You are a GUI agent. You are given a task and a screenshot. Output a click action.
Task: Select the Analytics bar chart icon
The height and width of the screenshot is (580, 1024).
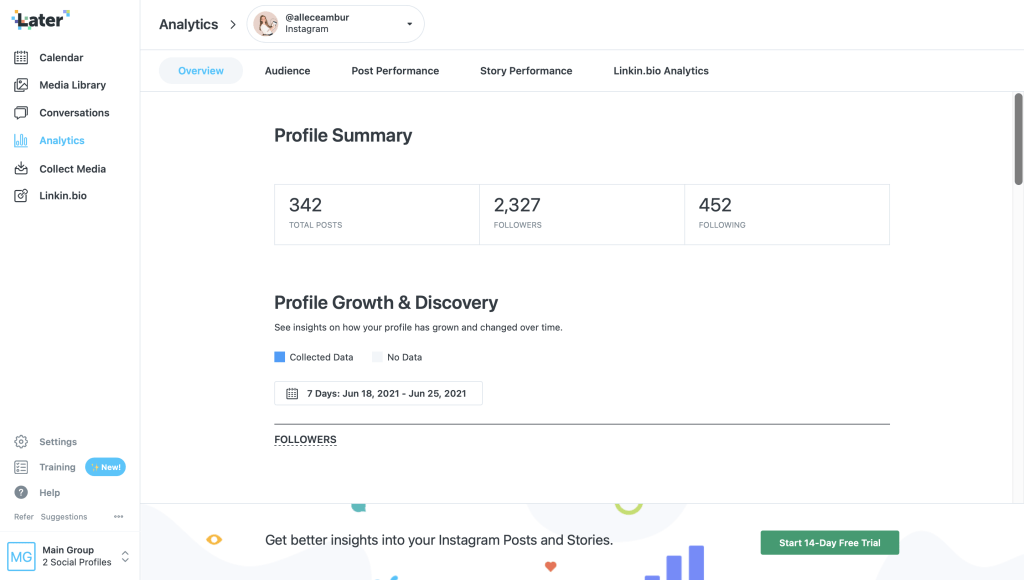tap(21, 141)
